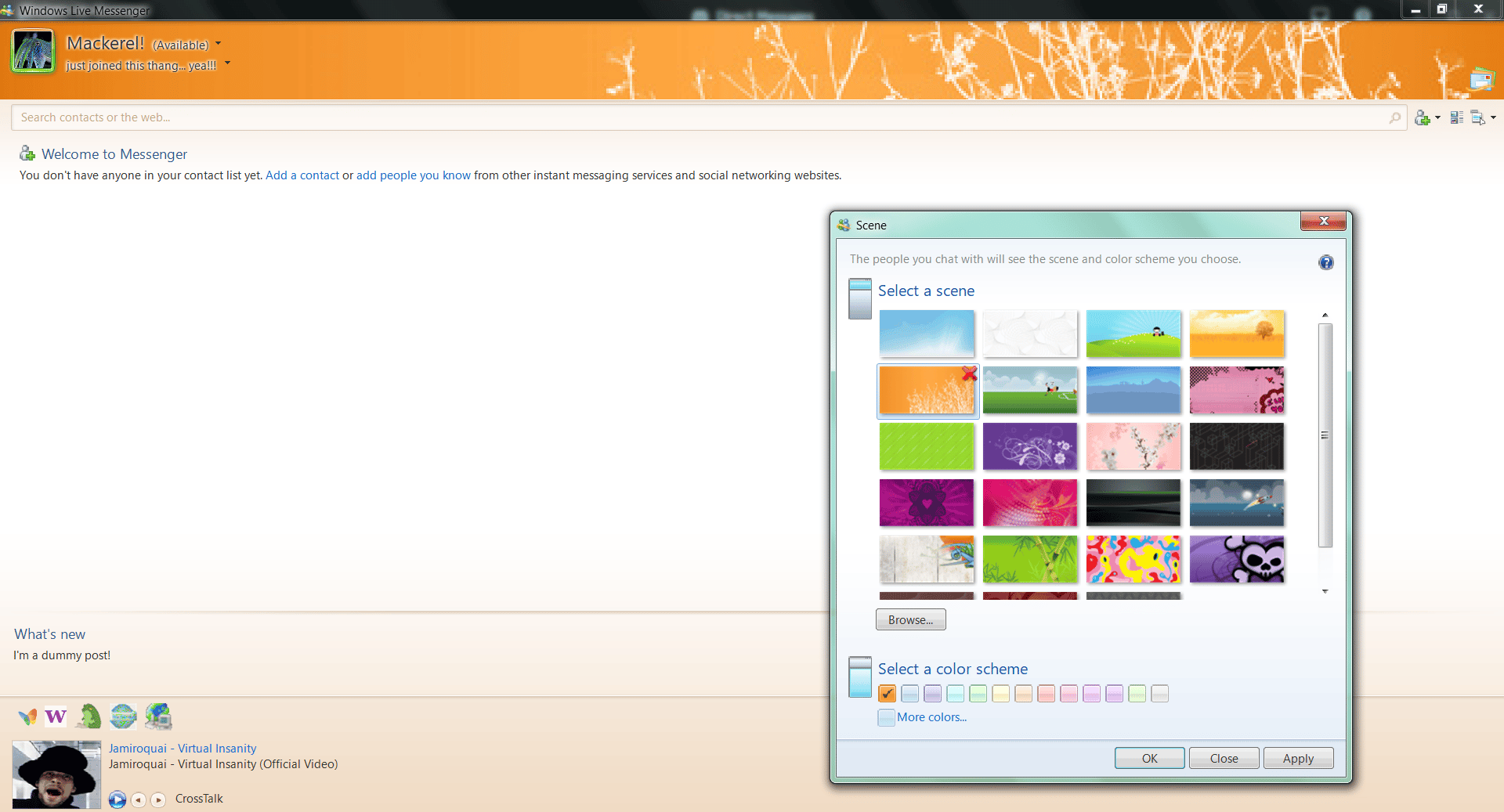Expand the show menu dropdown arrow

pyautogui.click(x=1493, y=117)
